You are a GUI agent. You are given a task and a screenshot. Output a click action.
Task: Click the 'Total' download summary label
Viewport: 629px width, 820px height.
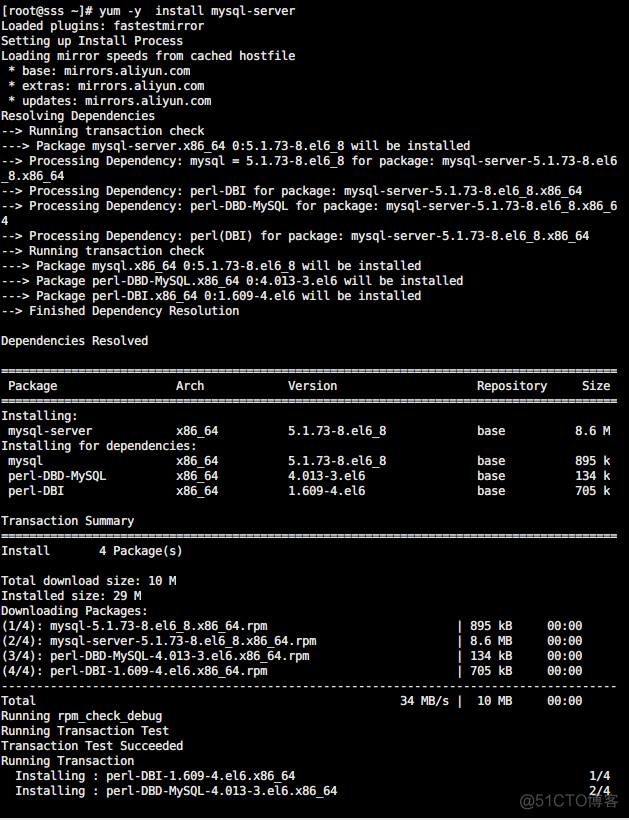(x=18, y=701)
